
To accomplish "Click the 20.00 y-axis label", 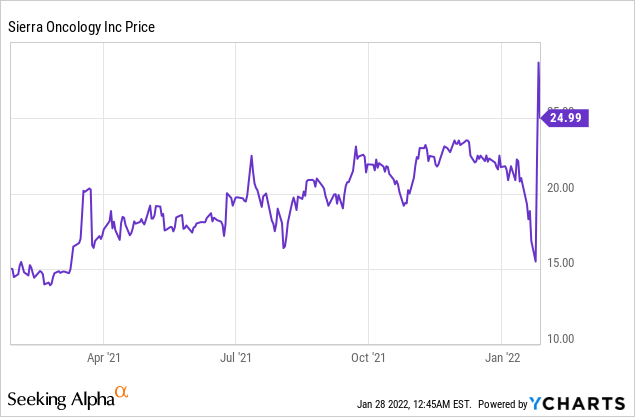I will click(x=561, y=188).
